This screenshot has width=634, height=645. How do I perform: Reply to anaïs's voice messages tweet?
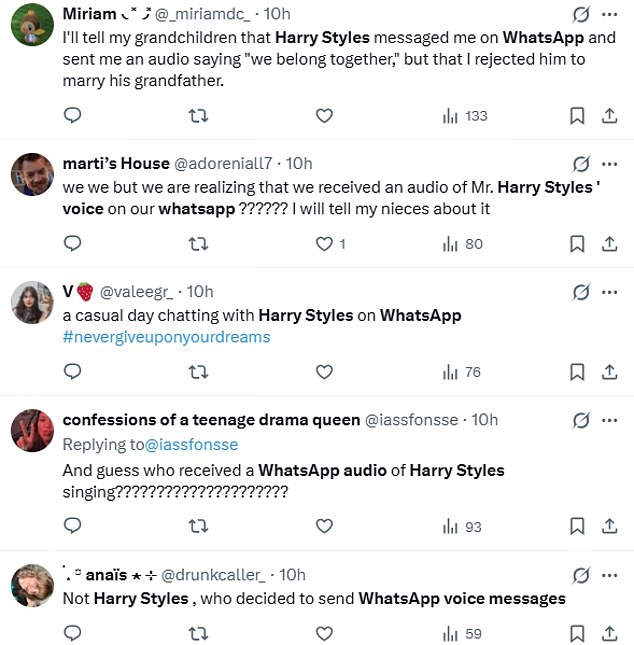(72, 633)
